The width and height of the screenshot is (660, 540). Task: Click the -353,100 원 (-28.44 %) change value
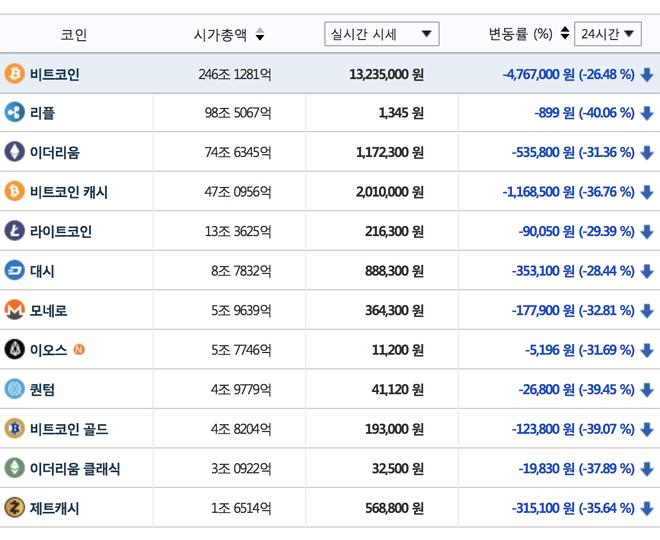pyautogui.click(x=573, y=271)
